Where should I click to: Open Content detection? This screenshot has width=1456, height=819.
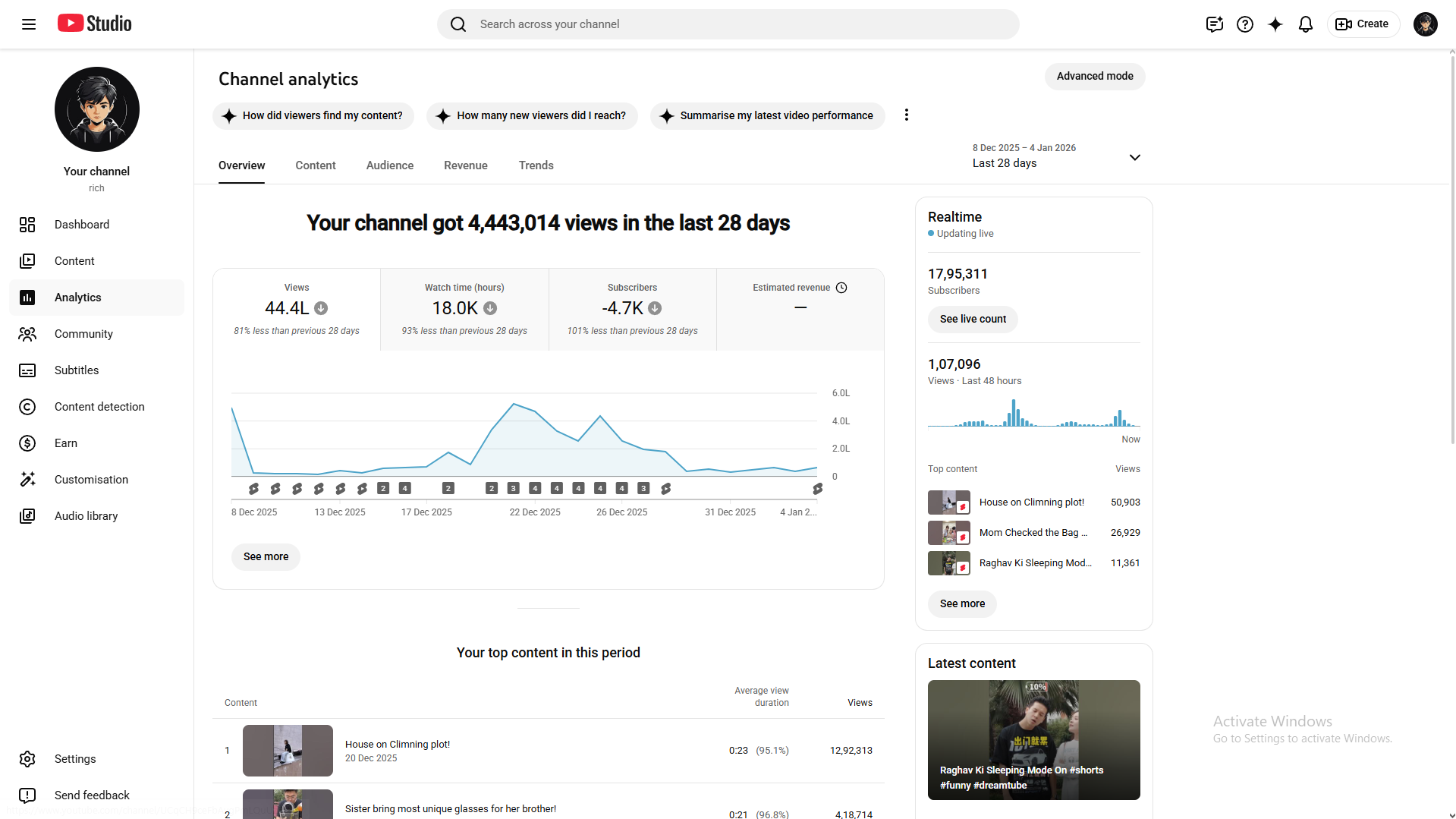tap(99, 407)
